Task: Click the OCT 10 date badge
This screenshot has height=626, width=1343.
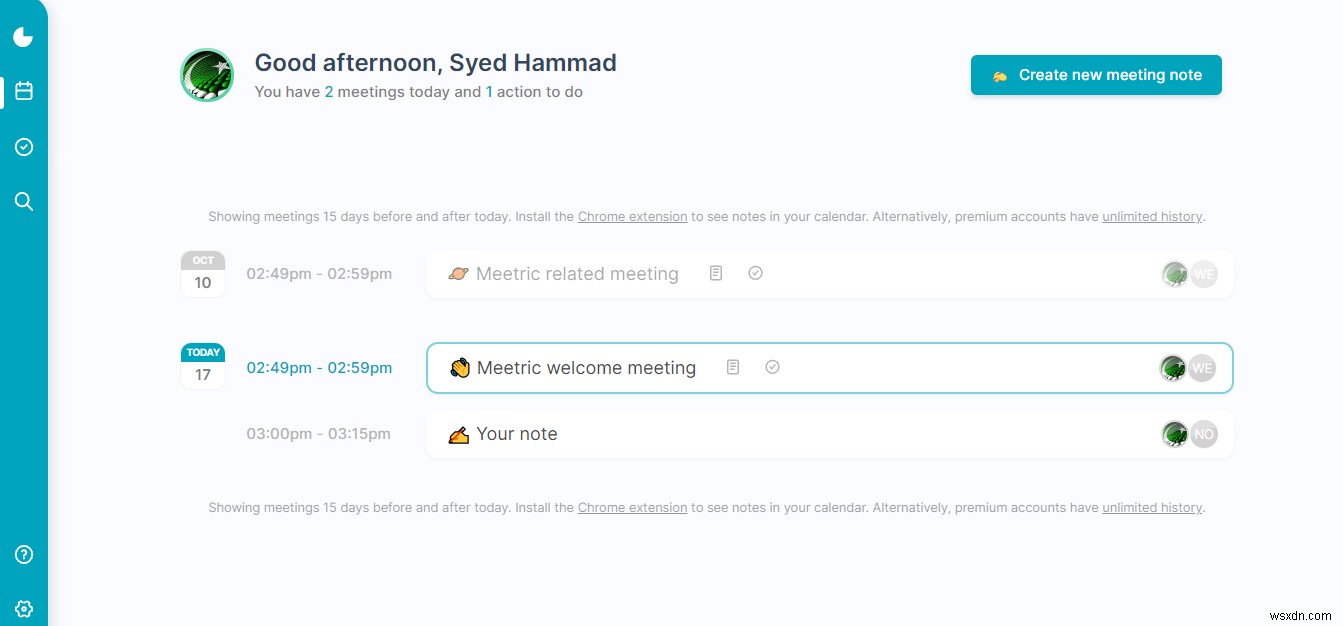Action: pos(202,271)
